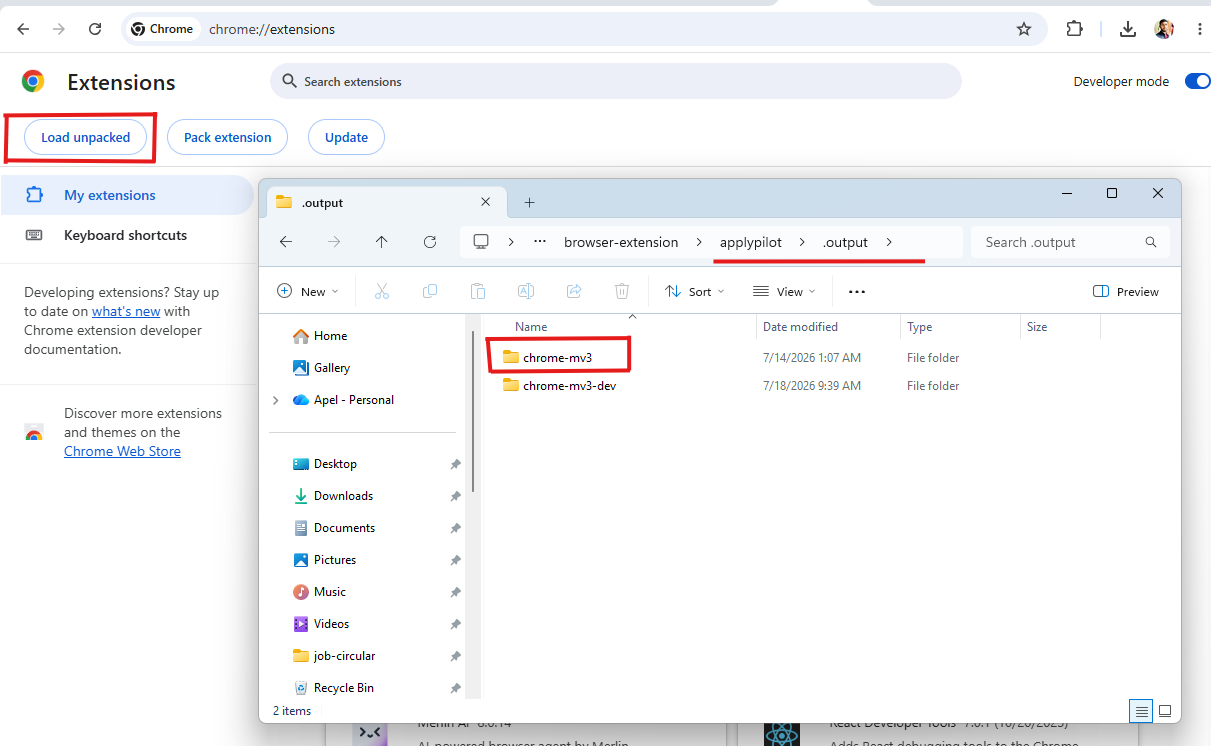This screenshot has height=746, width=1211.
Task: Click the Load unpacked button
Action: coord(85,137)
